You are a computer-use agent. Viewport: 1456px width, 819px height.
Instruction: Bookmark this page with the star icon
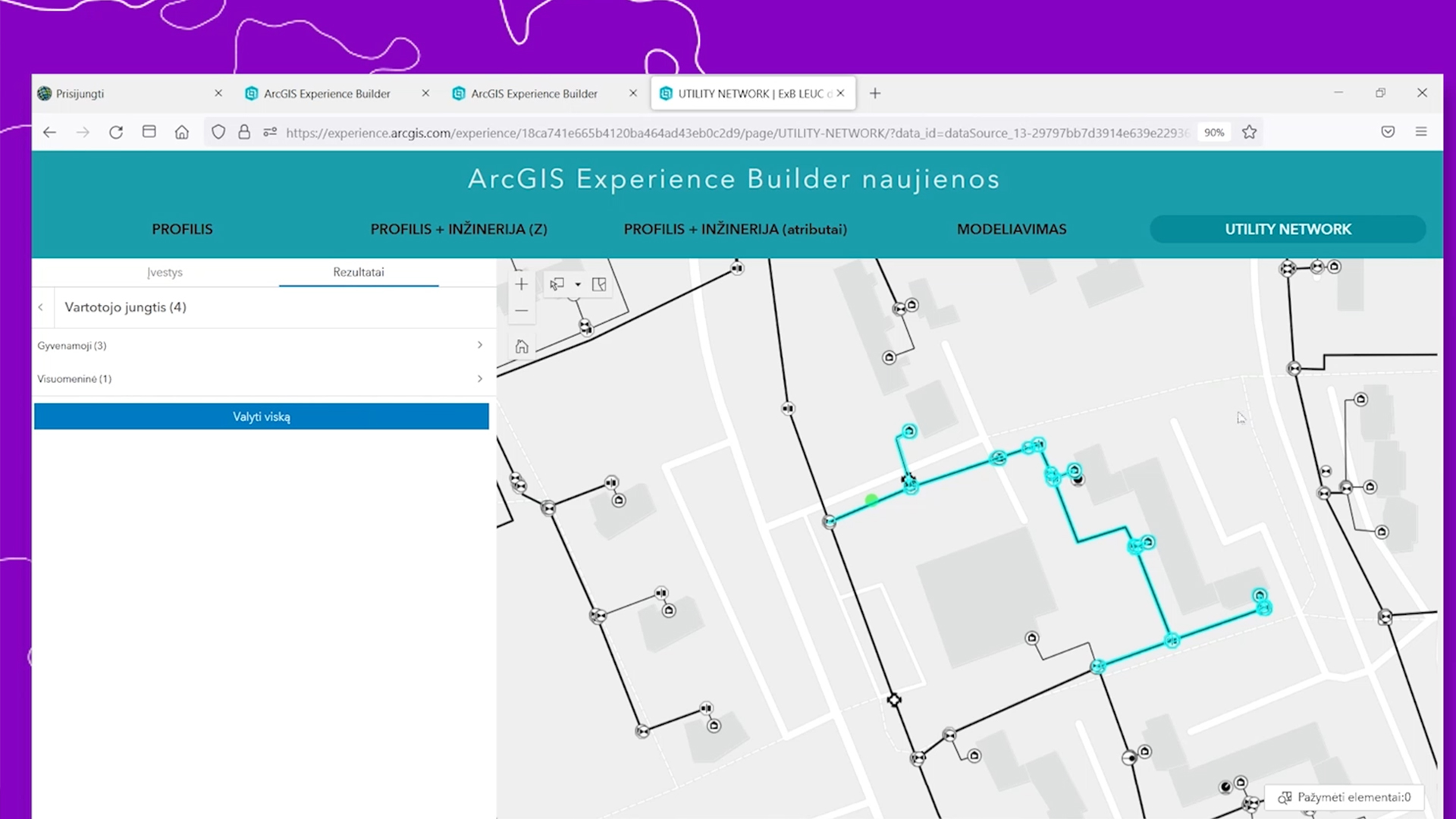[1249, 132]
